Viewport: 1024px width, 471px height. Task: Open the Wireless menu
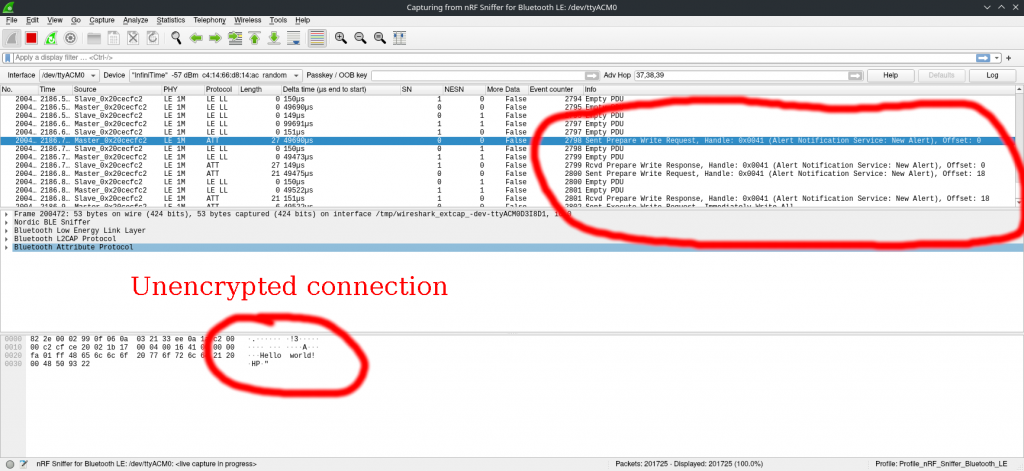248,20
